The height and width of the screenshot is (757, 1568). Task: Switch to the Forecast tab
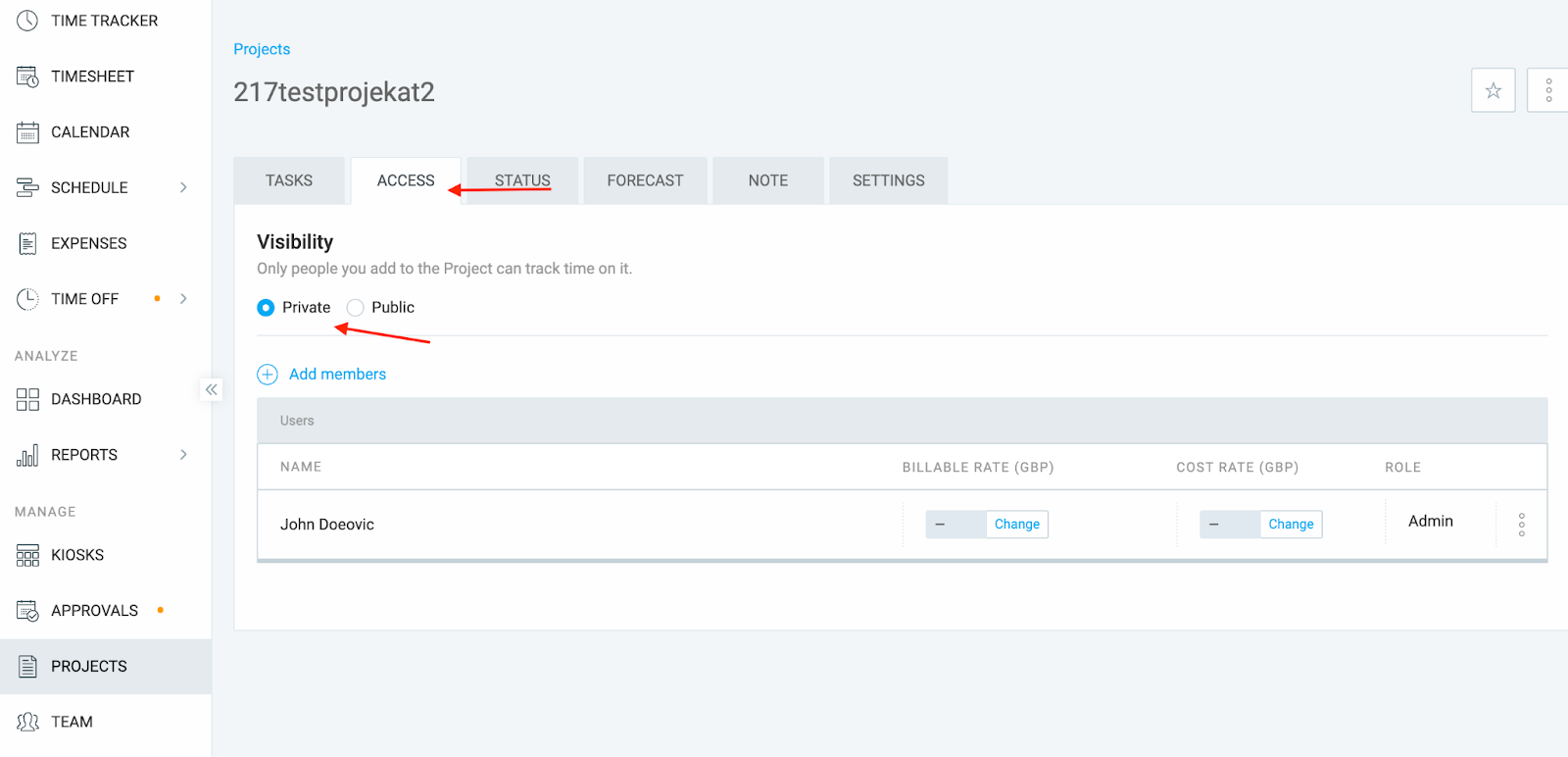click(x=645, y=180)
